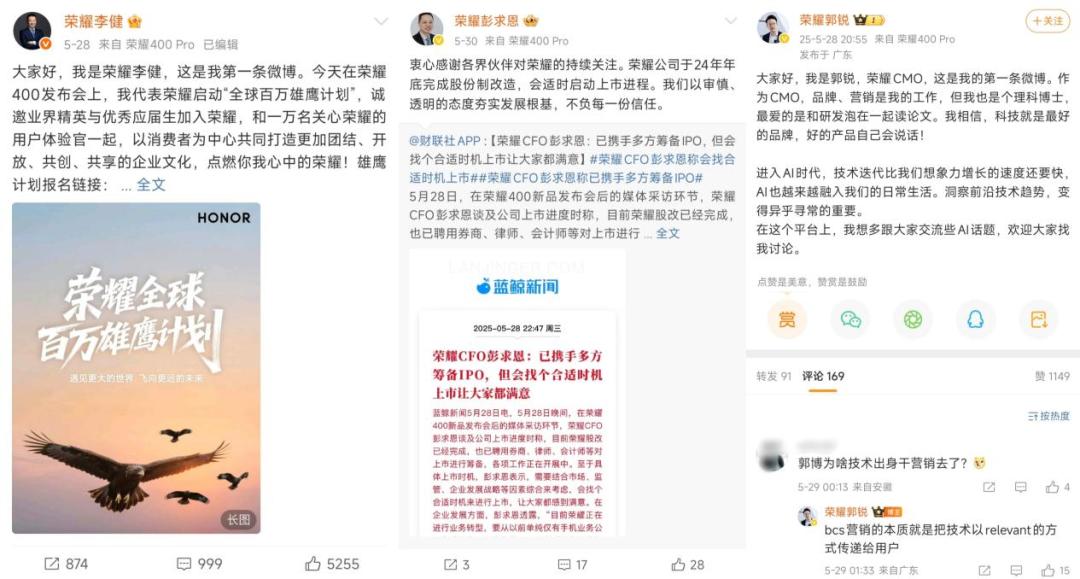The image size is (1080, 579).
Task: Share via the WeChat Moments icon
Action: [913, 319]
